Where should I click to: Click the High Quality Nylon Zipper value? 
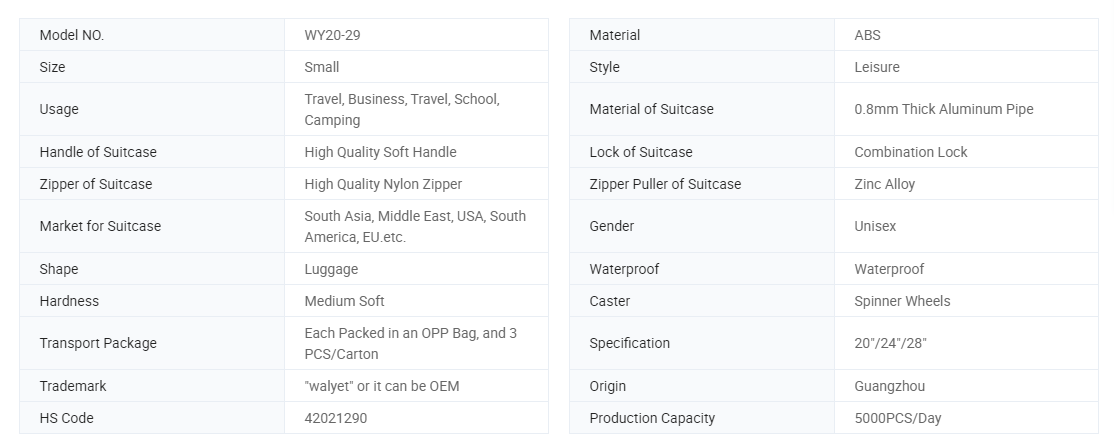point(383,184)
